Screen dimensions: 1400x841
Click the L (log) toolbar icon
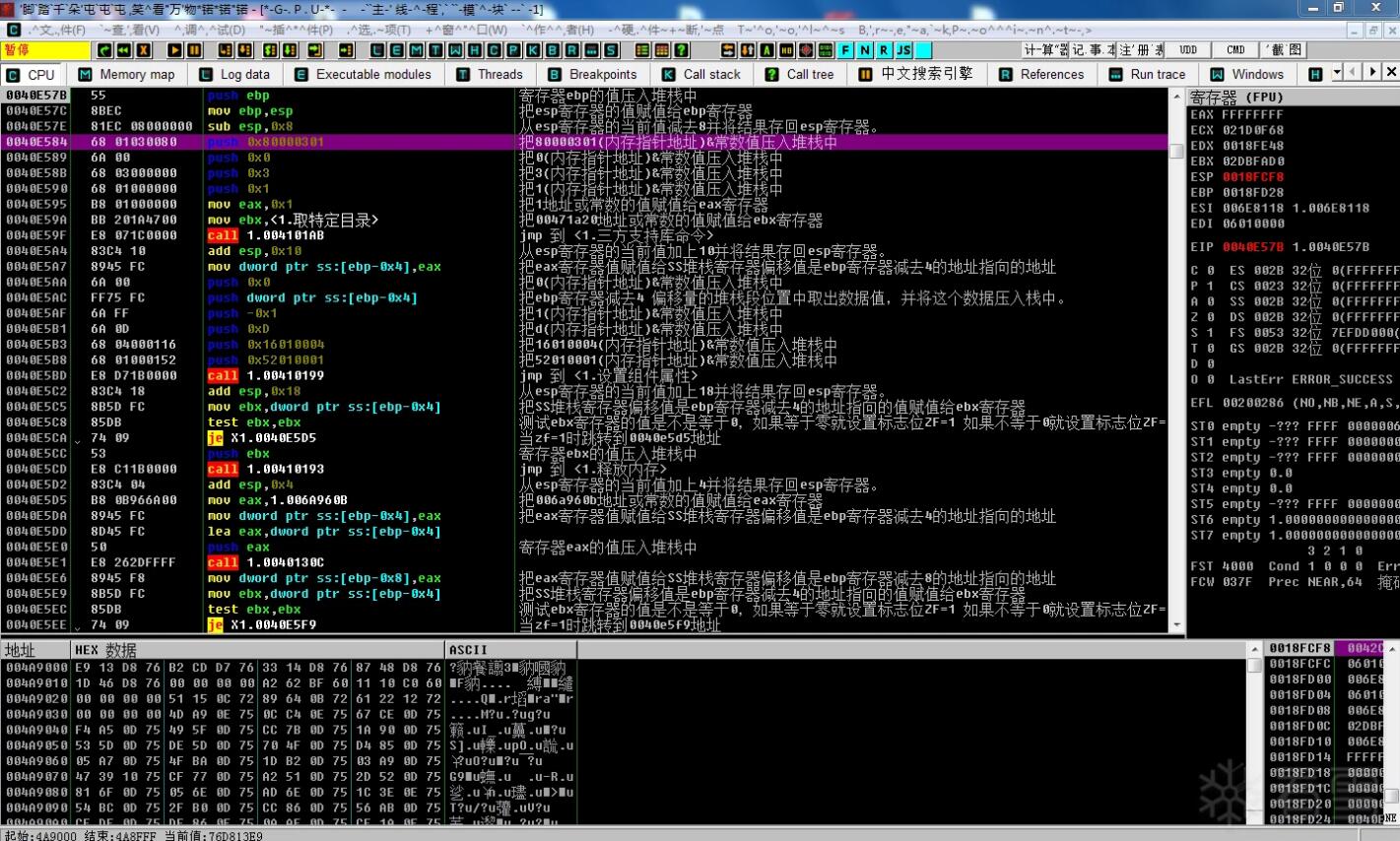pos(377,50)
